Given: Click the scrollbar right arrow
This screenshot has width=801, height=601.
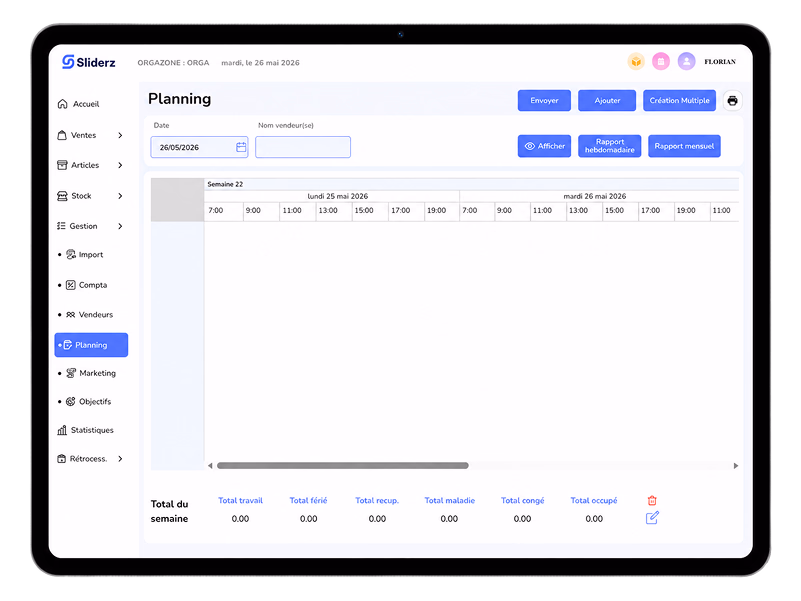Looking at the screenshot, I should [736, 466].
